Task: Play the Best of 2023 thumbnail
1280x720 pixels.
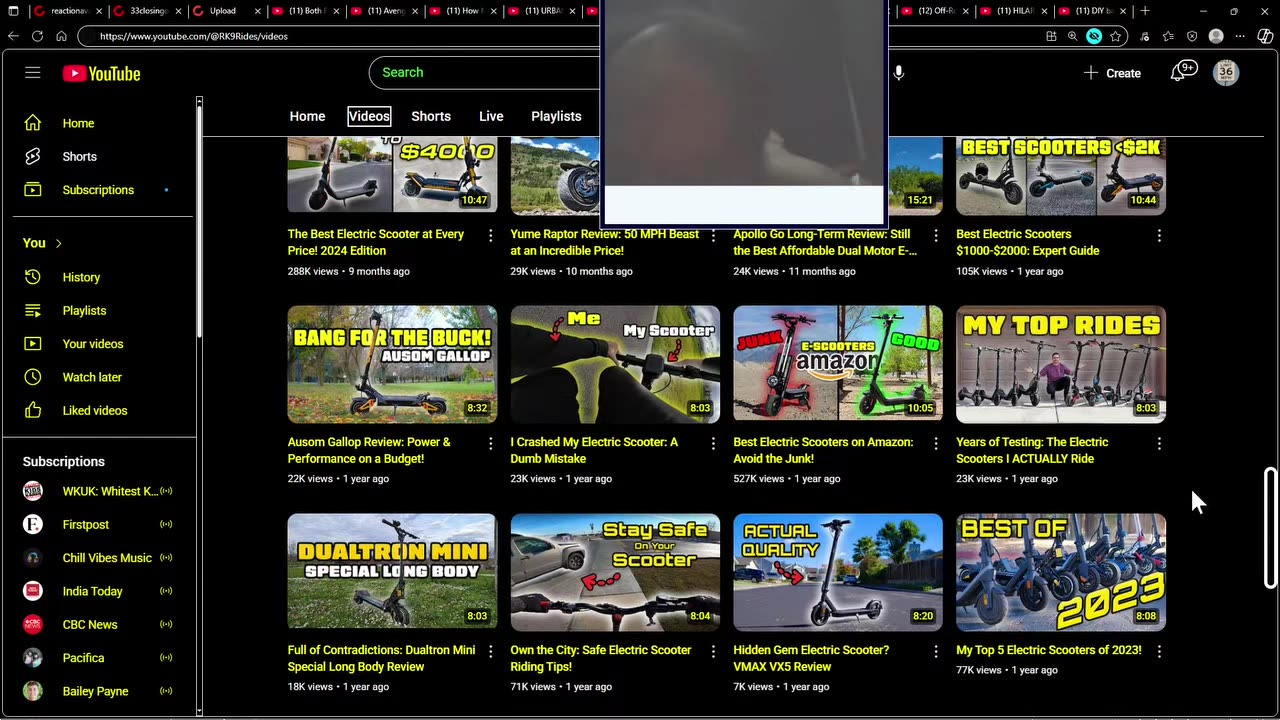Action: tap(1061, 572)
